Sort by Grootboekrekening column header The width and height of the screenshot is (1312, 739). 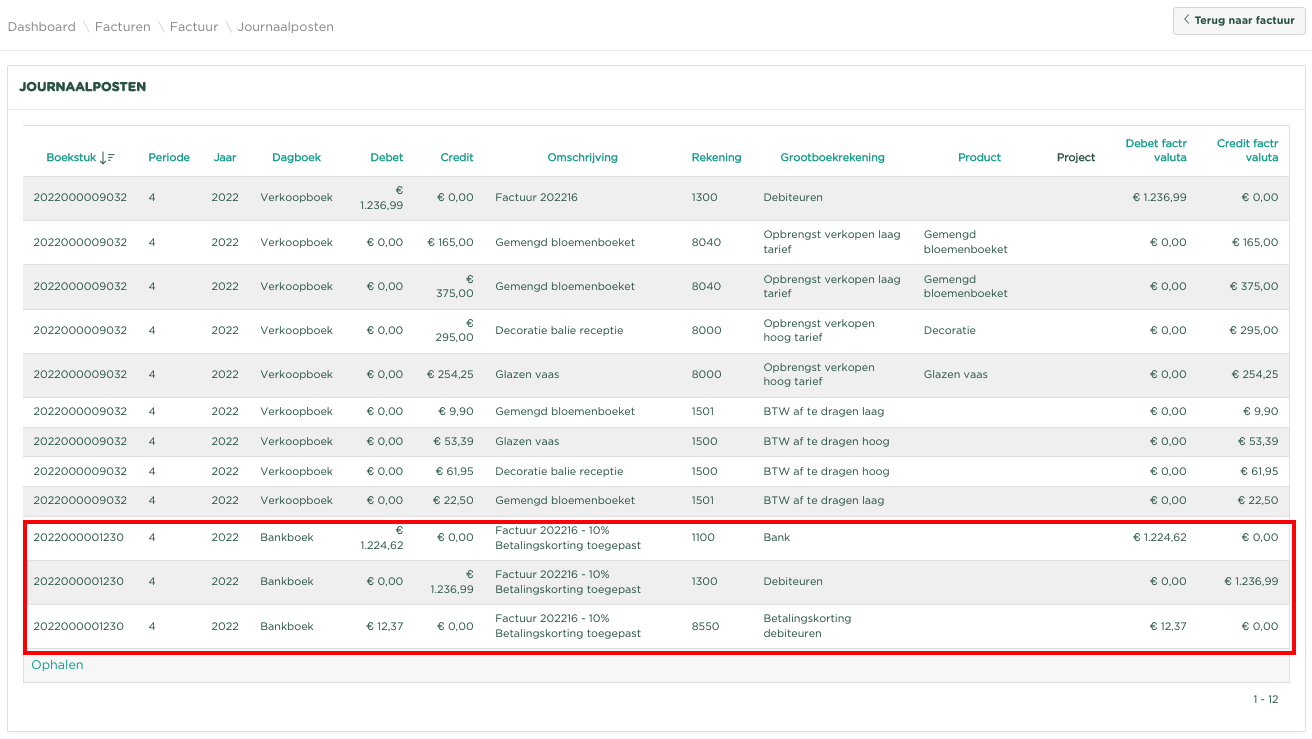point(832,157)
